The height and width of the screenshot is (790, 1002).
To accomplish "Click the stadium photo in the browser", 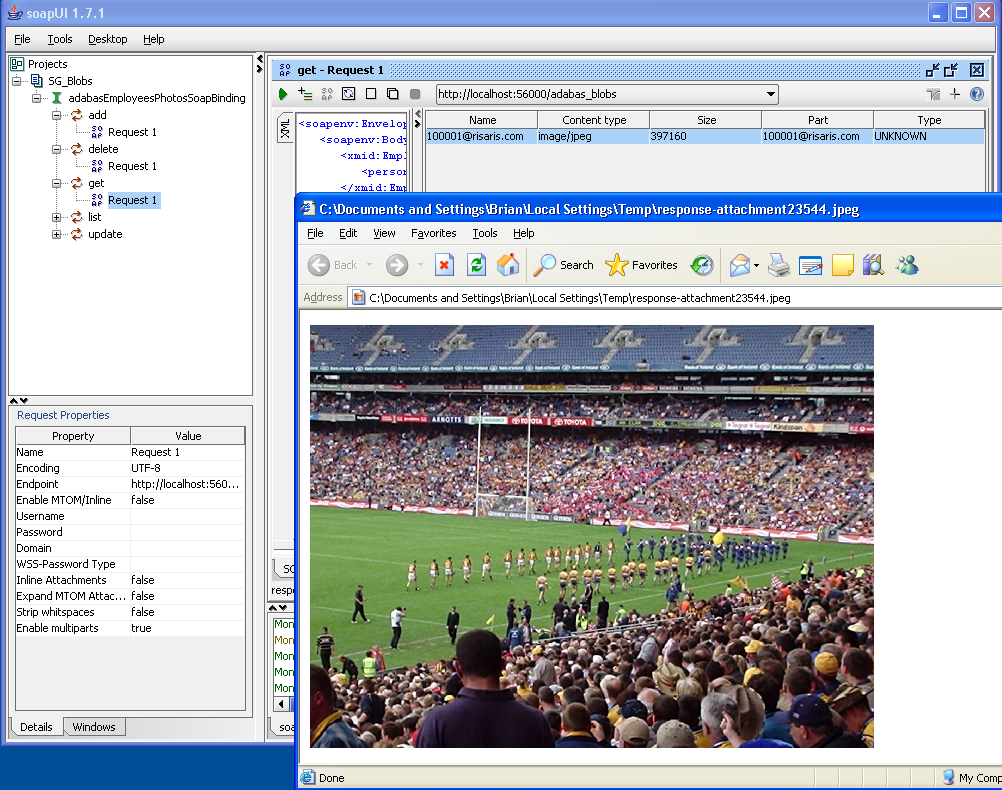I will click(x=592, y=536).
